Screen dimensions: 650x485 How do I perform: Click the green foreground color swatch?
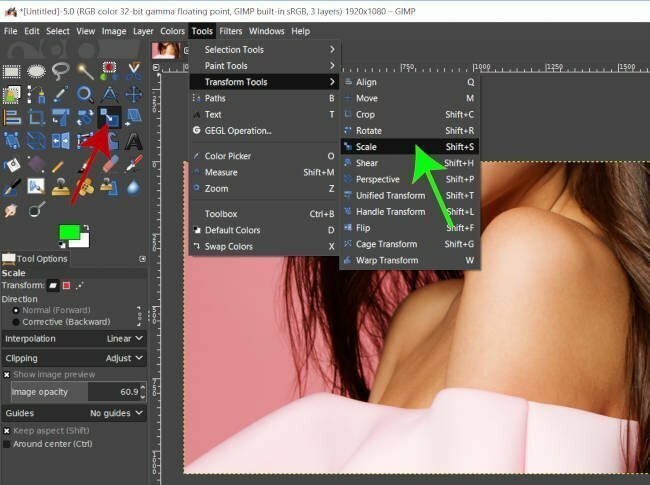click(69, 232)
